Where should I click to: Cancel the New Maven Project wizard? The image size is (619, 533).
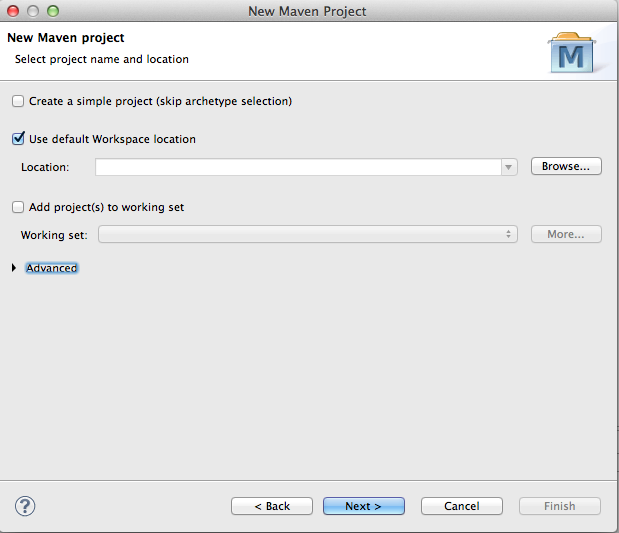point(462,506)
